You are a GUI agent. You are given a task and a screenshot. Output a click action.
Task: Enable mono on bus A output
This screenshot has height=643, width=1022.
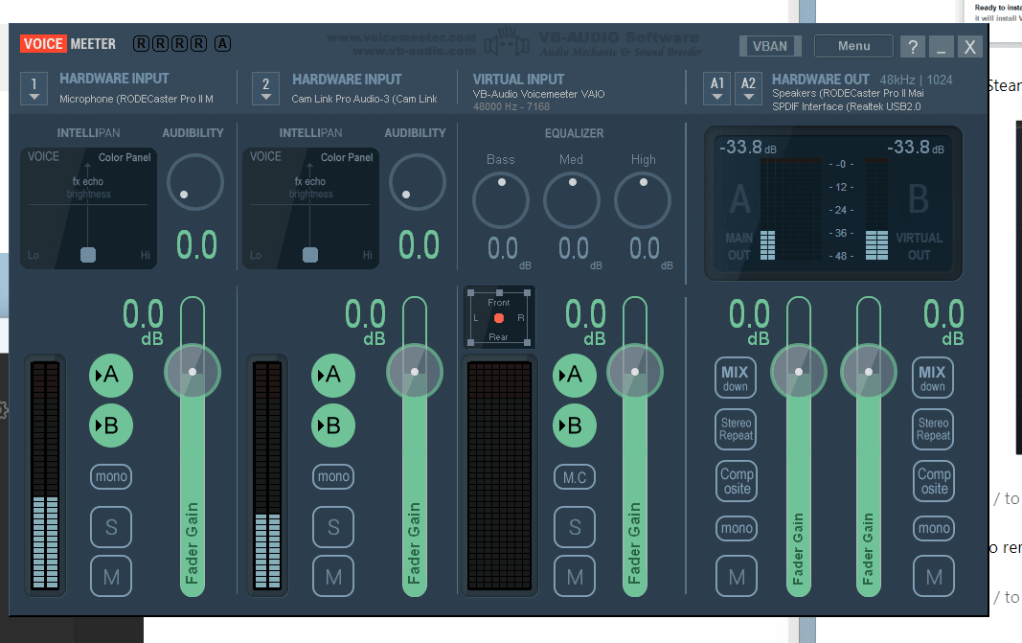tap(737, 528)
